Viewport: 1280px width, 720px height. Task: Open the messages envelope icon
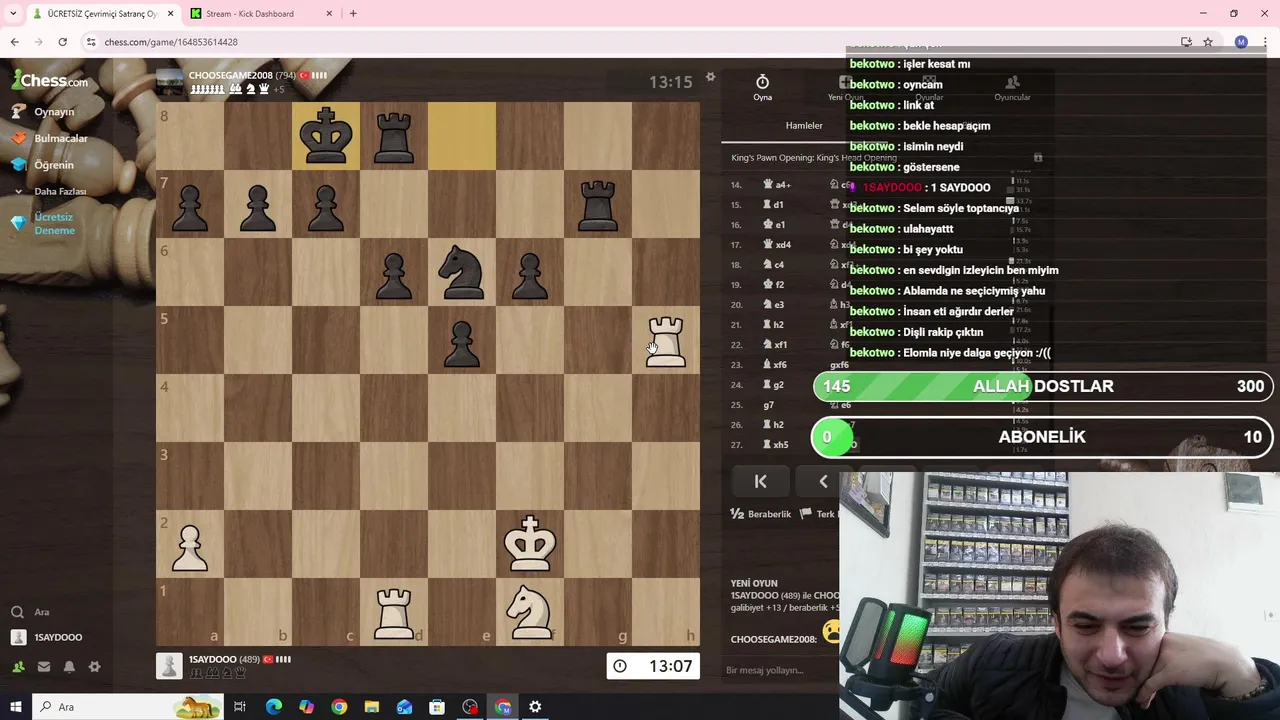pos(44,667)
